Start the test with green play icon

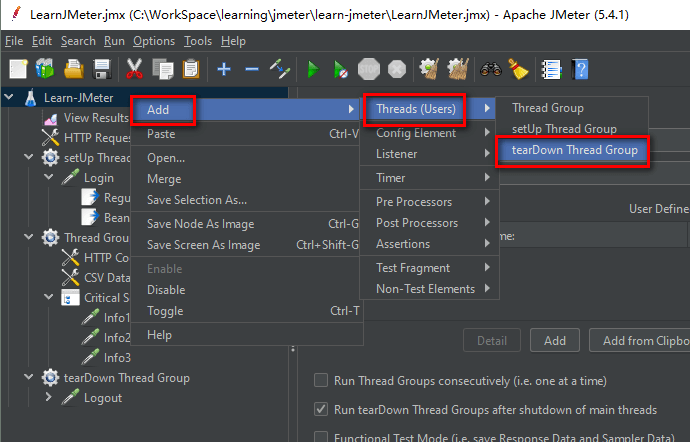point(313,70)
